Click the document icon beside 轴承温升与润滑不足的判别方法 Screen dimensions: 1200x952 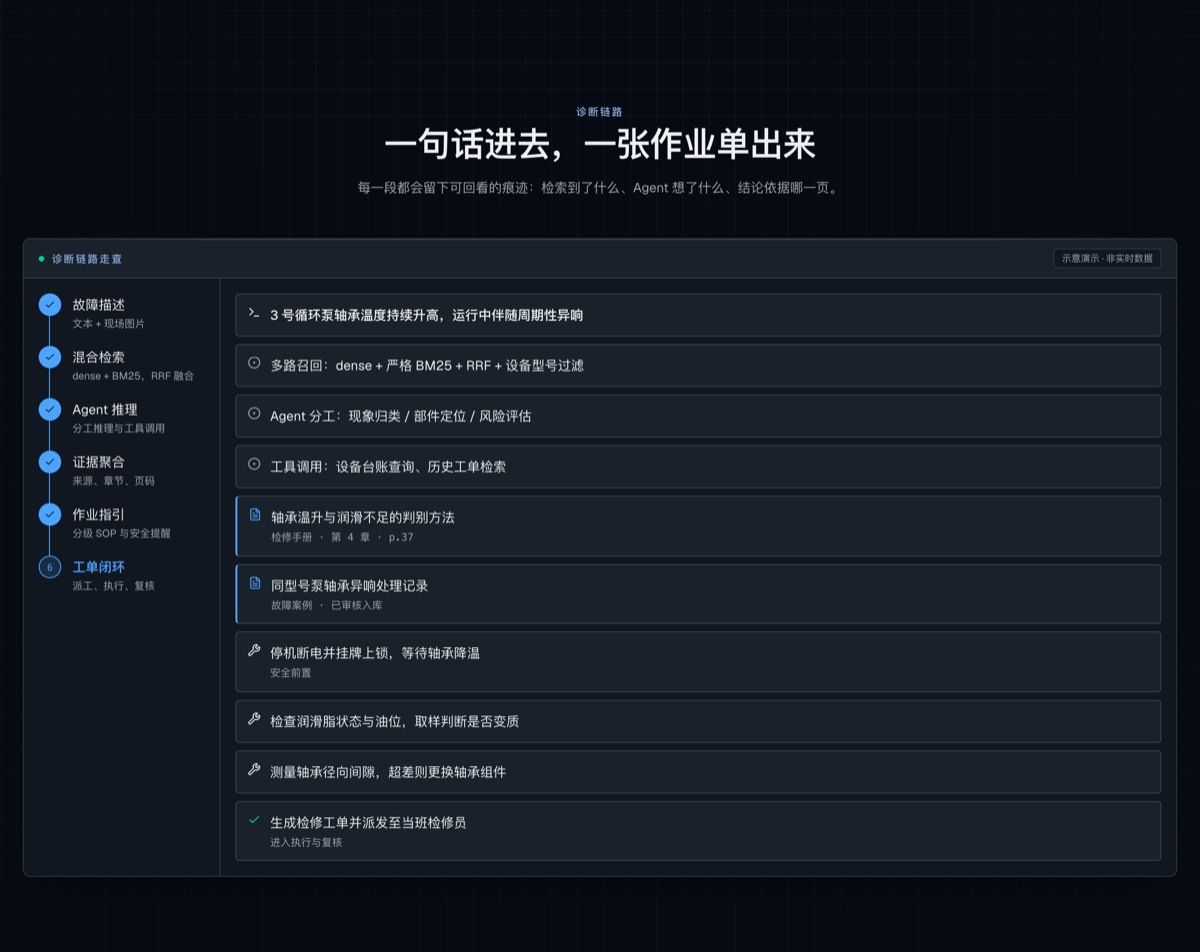[255, 516]
